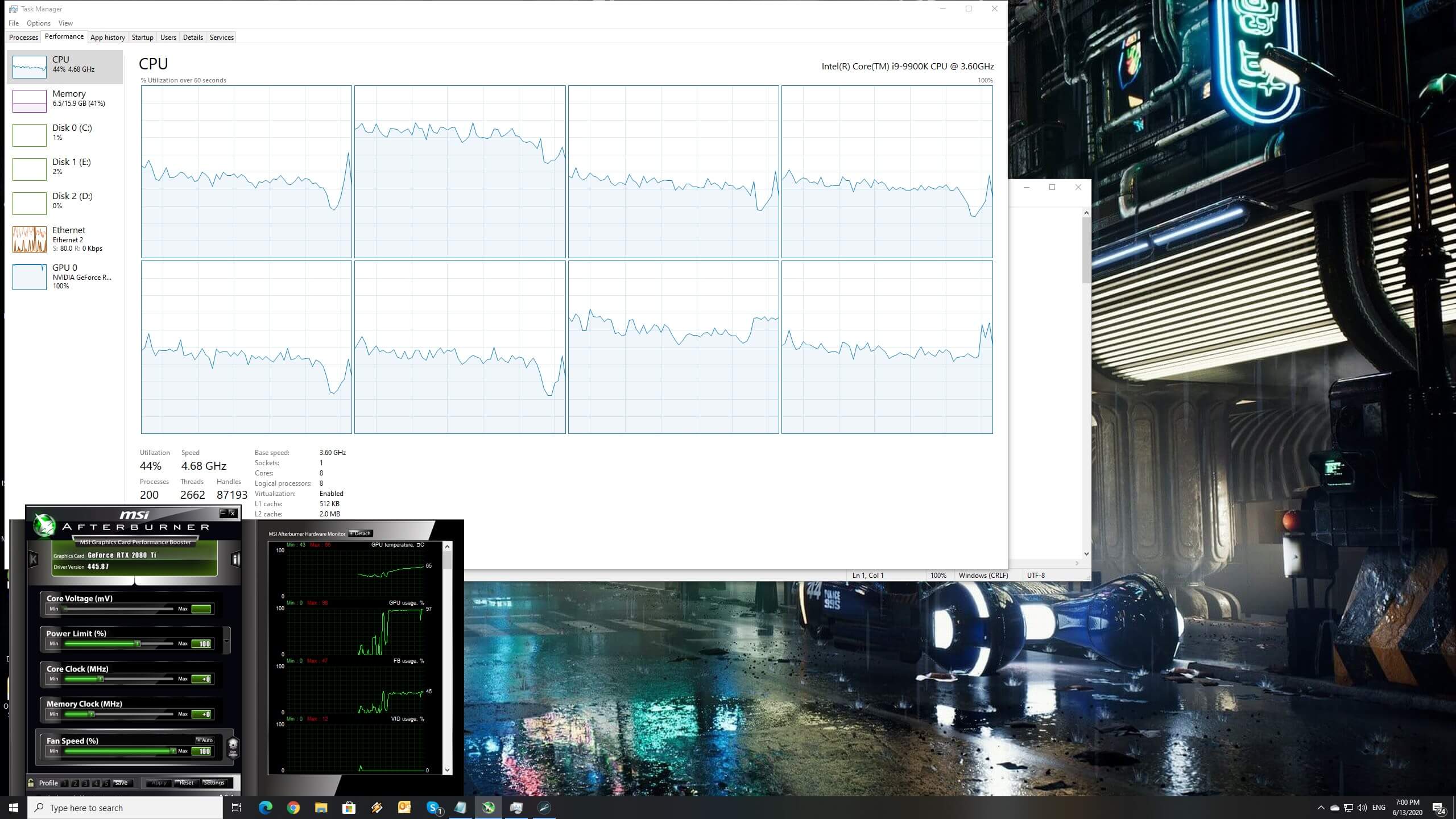Switch to the Processes tab
Viewport: 1456px width, 819px height.
(x=23, y=38)
